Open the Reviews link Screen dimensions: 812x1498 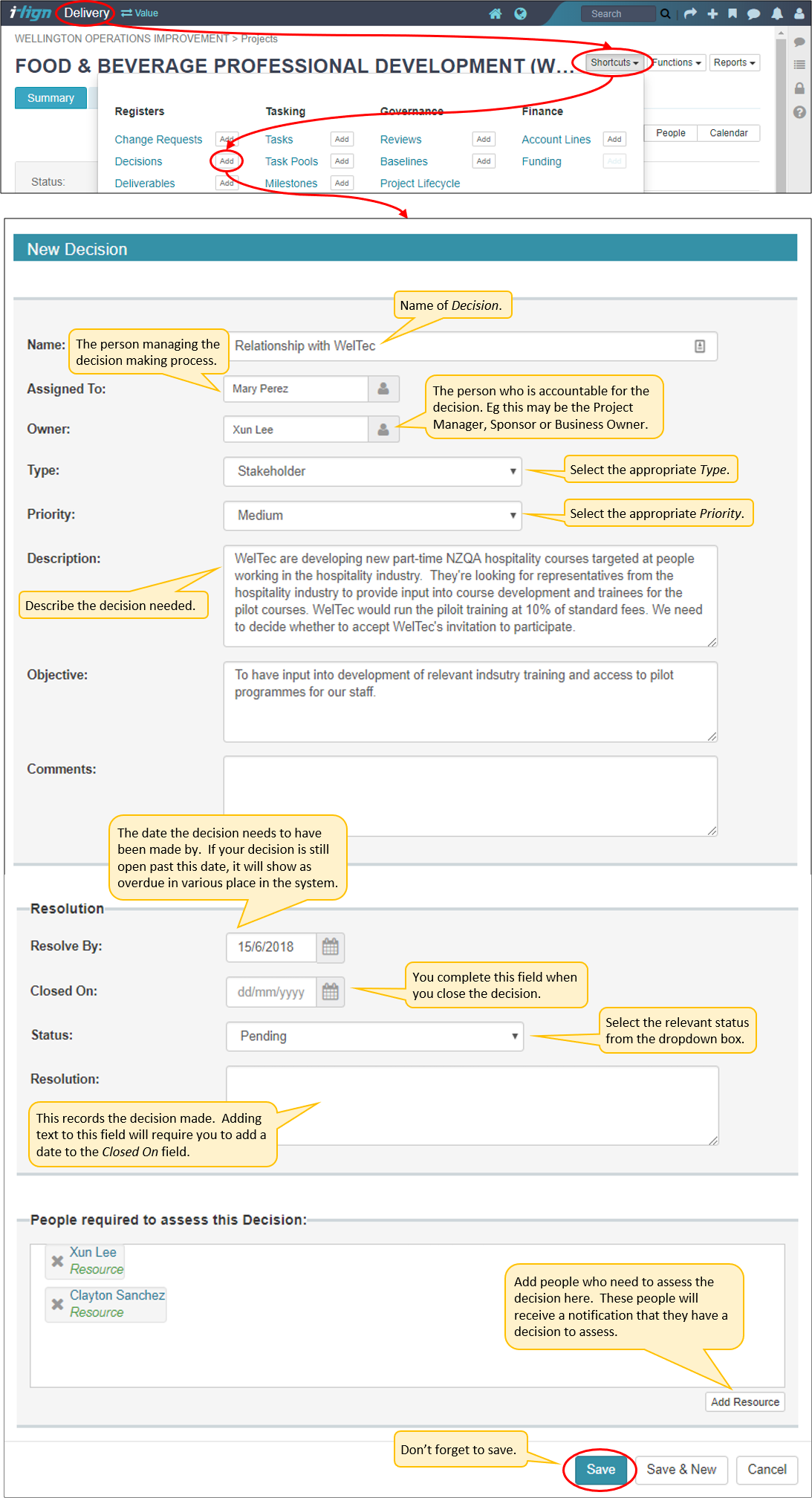pos(400,140)
